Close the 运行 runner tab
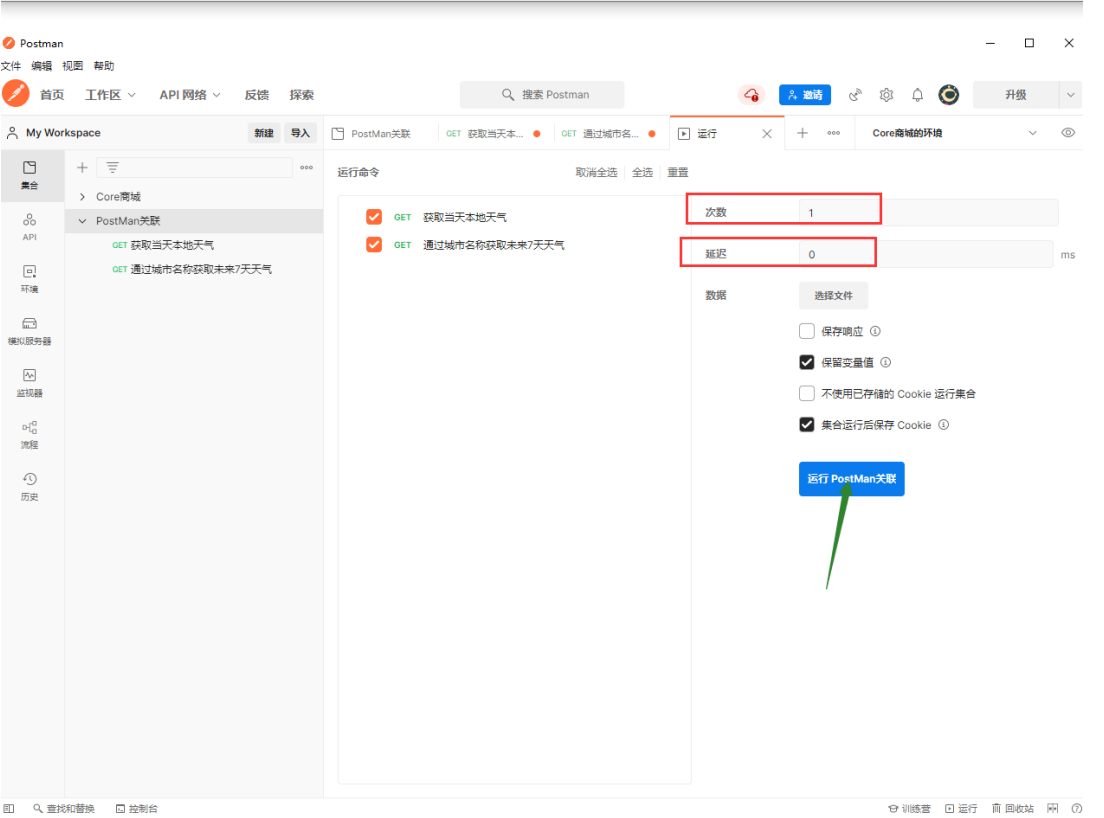 (767, 134)
